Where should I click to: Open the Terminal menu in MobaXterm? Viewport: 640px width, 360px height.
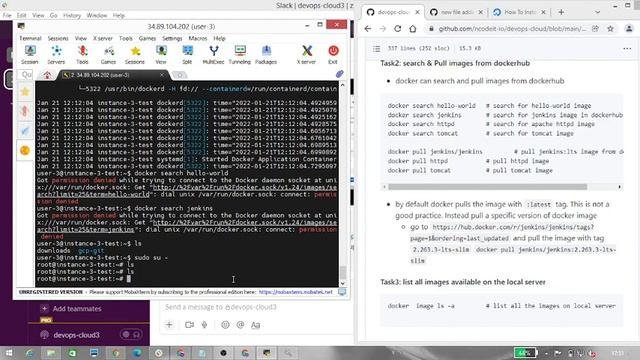pyautogui.click(x=30, y=38)
